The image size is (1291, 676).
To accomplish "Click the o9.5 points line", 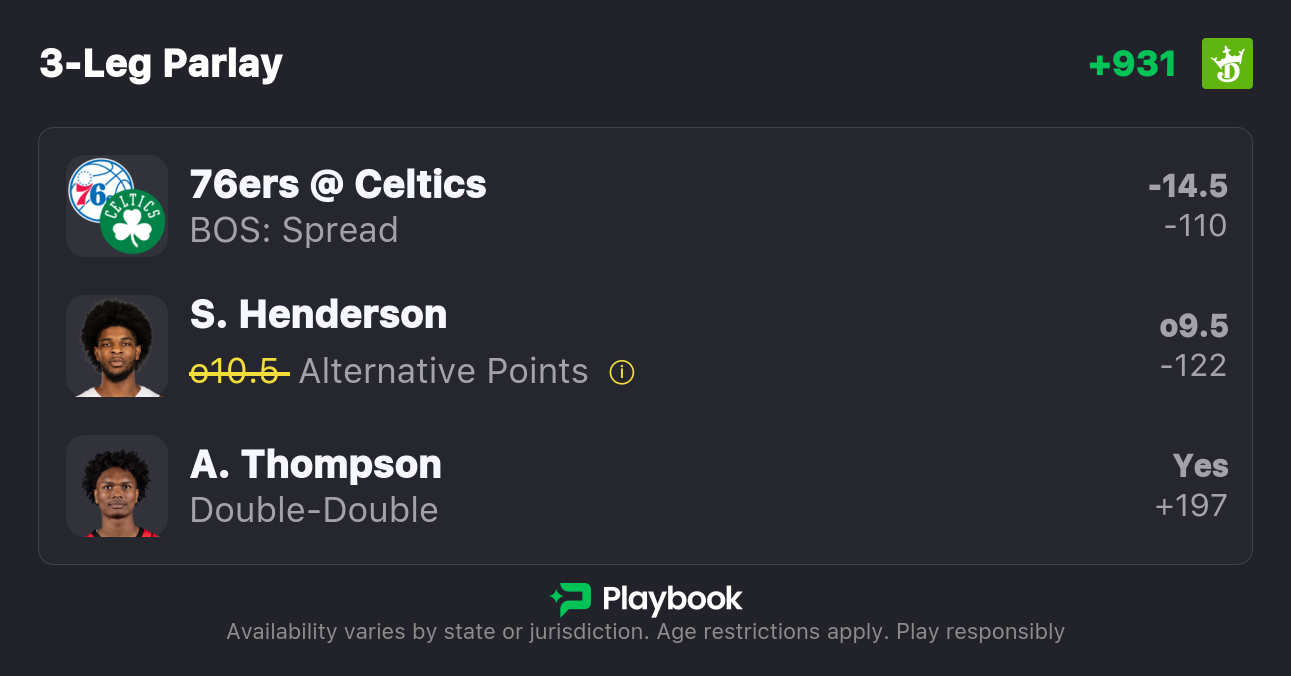I will (1194, 326).
